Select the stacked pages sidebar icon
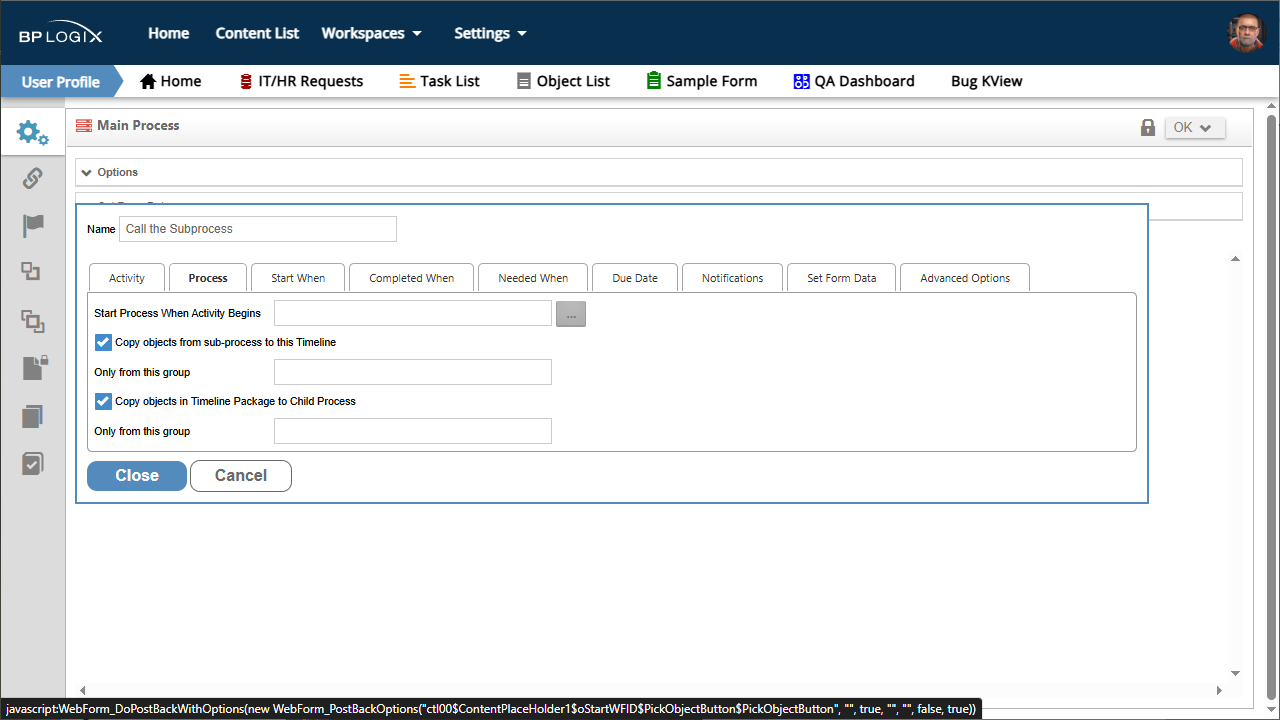This screenshot has height=720, width=1280. tap(33, 416)
